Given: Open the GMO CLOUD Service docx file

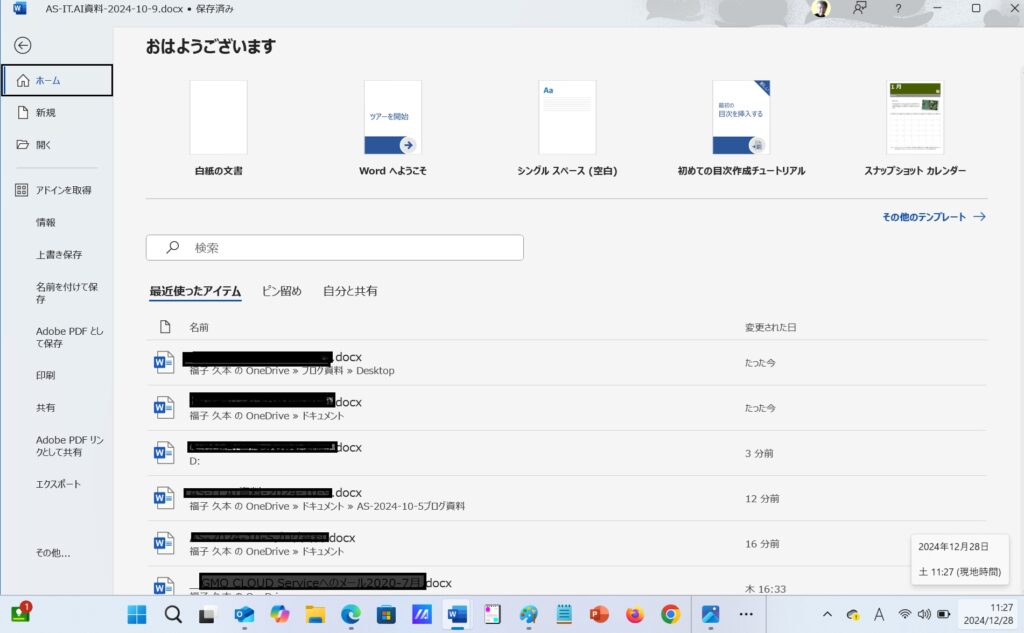Looking at the screenshot, I should tap(567, 581).
